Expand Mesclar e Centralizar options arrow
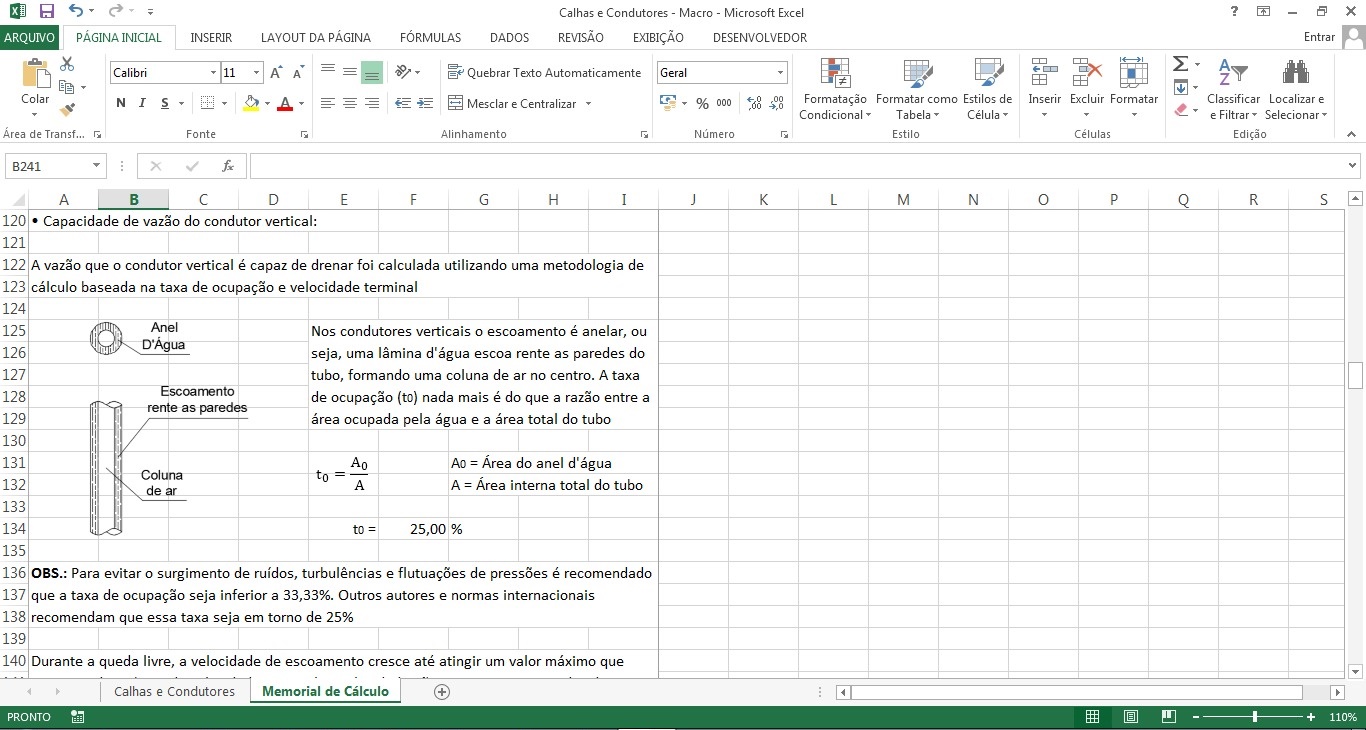The height and width of the screenshot is (730, 1366). click(588, 103)
